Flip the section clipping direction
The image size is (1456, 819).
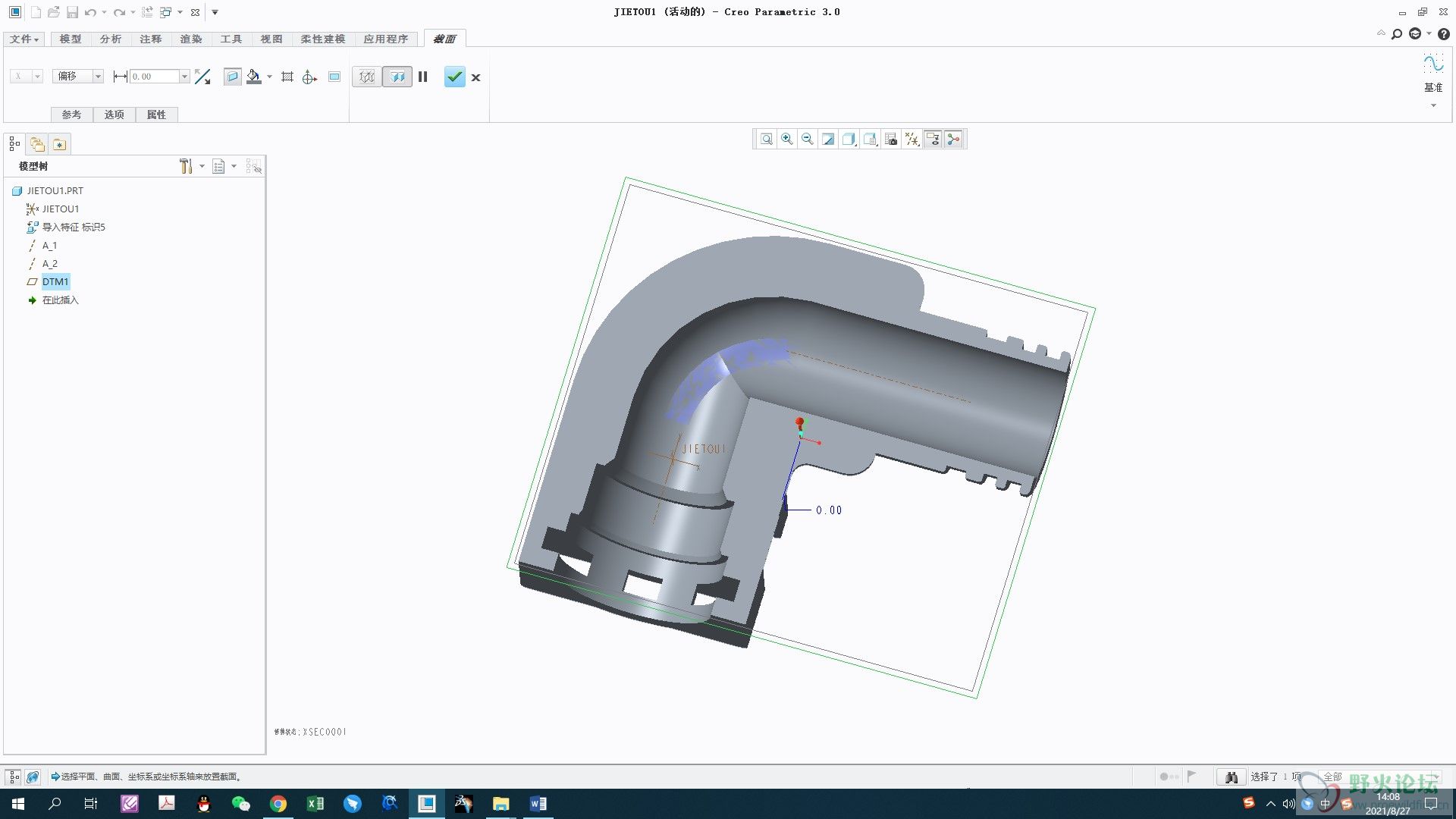[x=202, y=77]
